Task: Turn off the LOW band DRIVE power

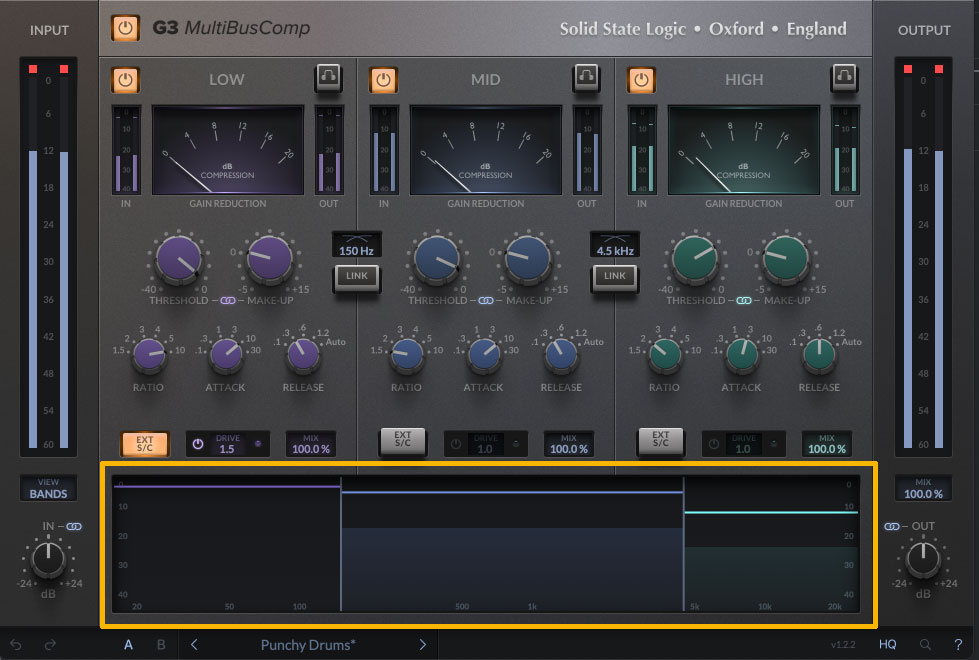Action: coord(198,444)
